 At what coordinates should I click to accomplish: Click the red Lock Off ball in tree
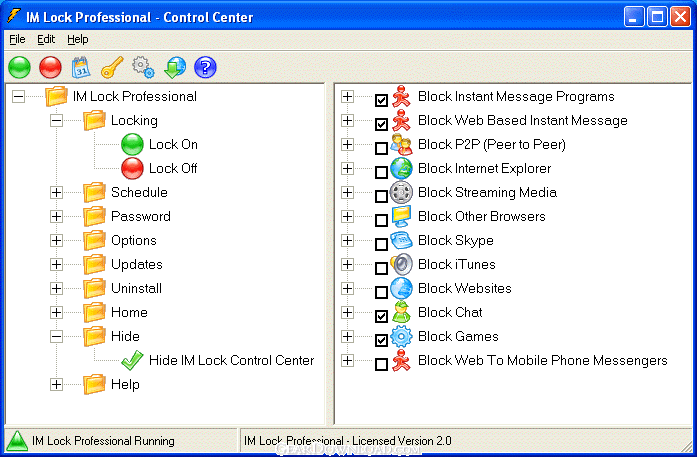tap(132, 168)
